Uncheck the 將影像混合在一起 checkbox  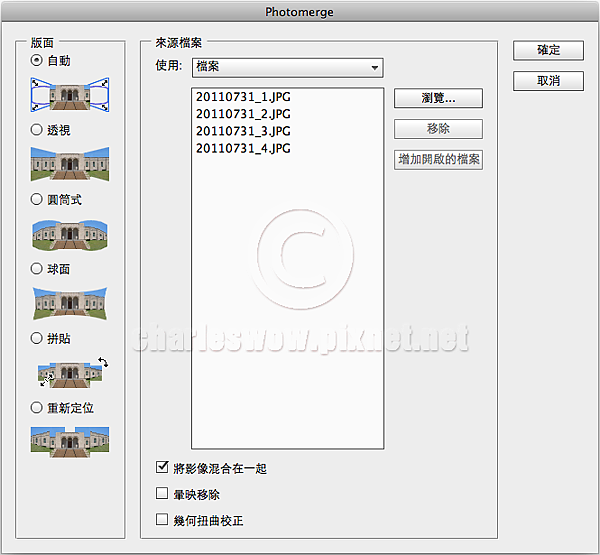pyautogui.click(x=162, y=467)
